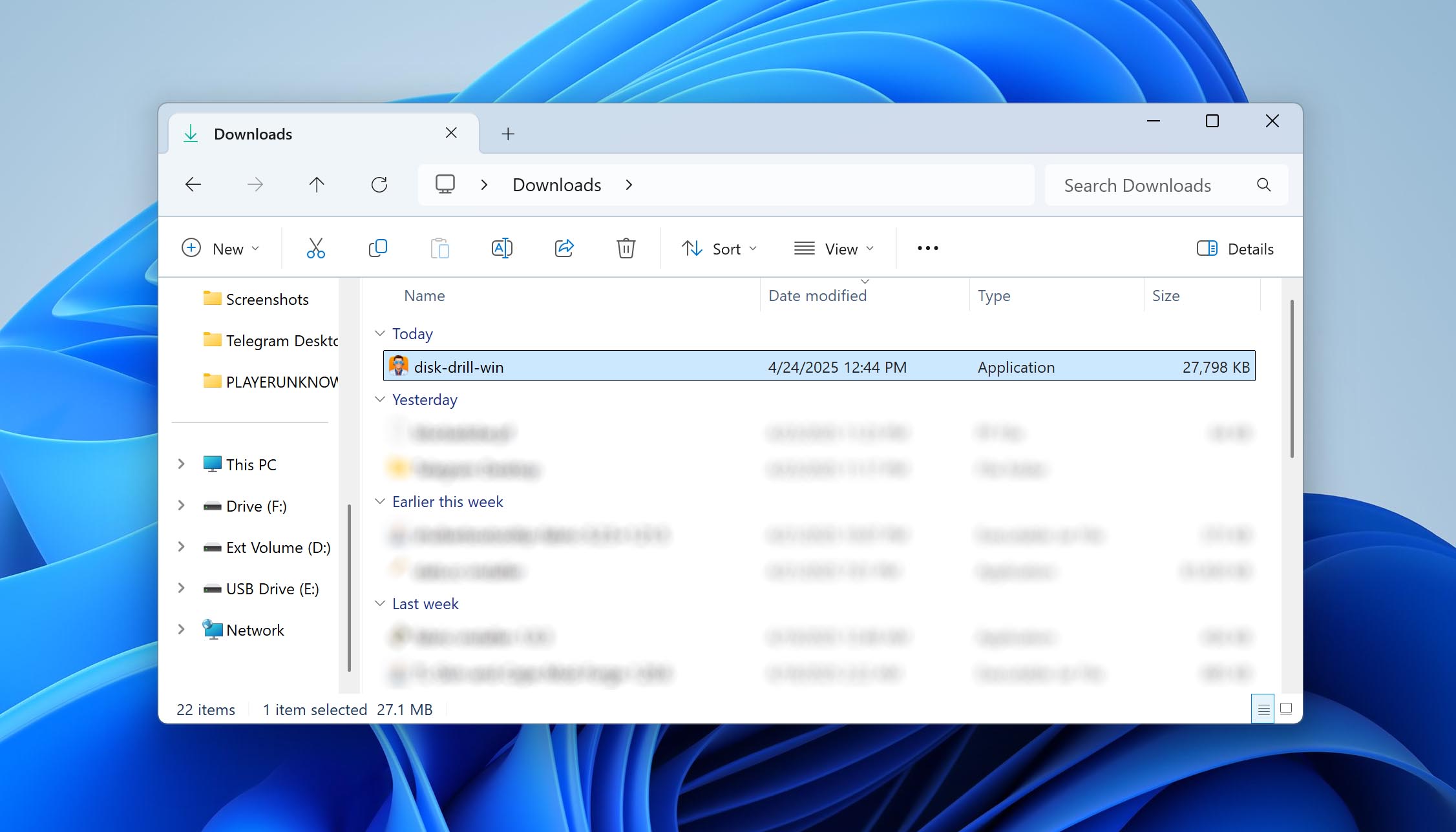Click the Cut scissors icon
The image size is (1456, 832).
click(x=315, y=248)
